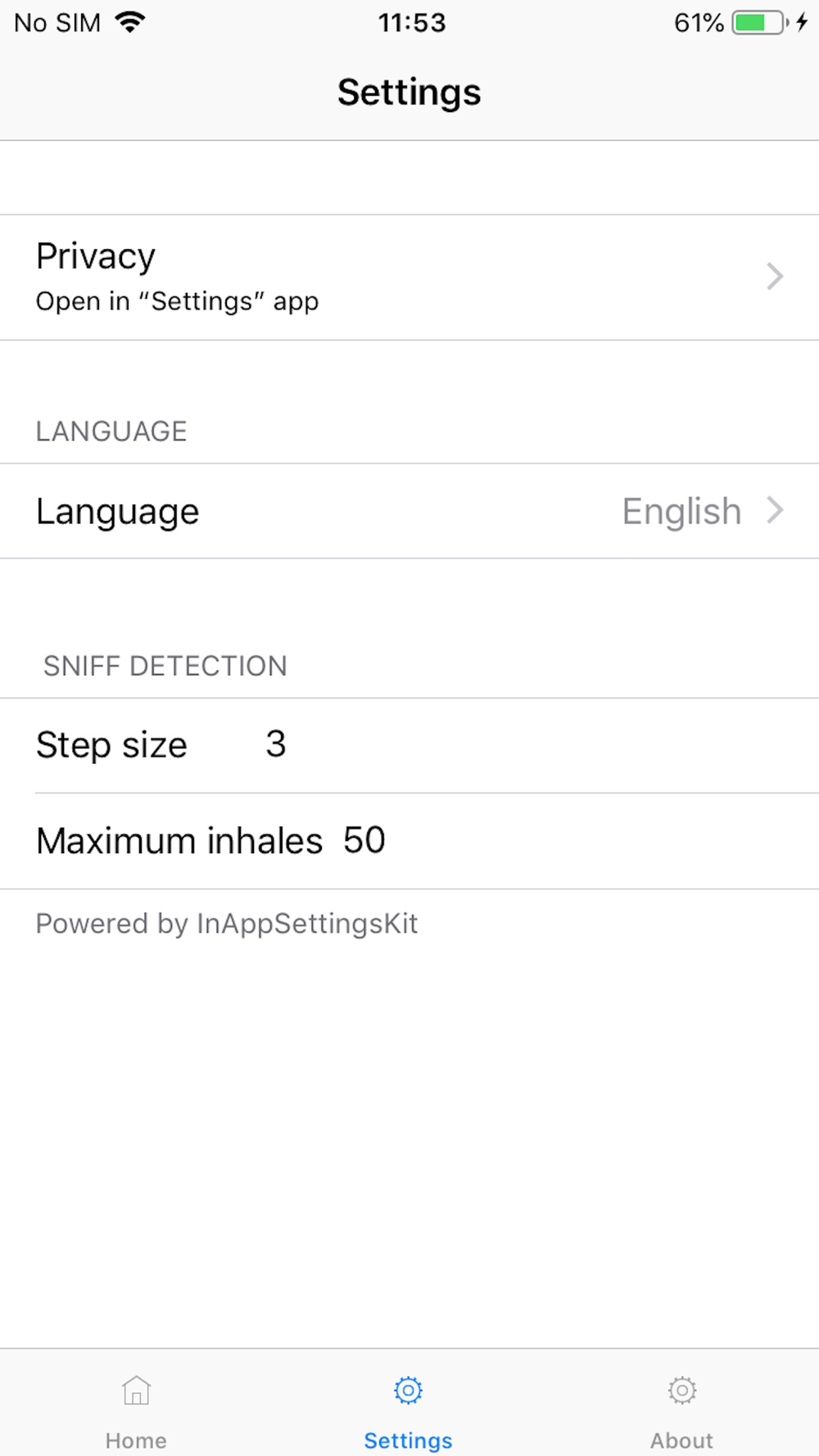Open the Language row label
Viewport: 819px width, 1456px height.
118,512
